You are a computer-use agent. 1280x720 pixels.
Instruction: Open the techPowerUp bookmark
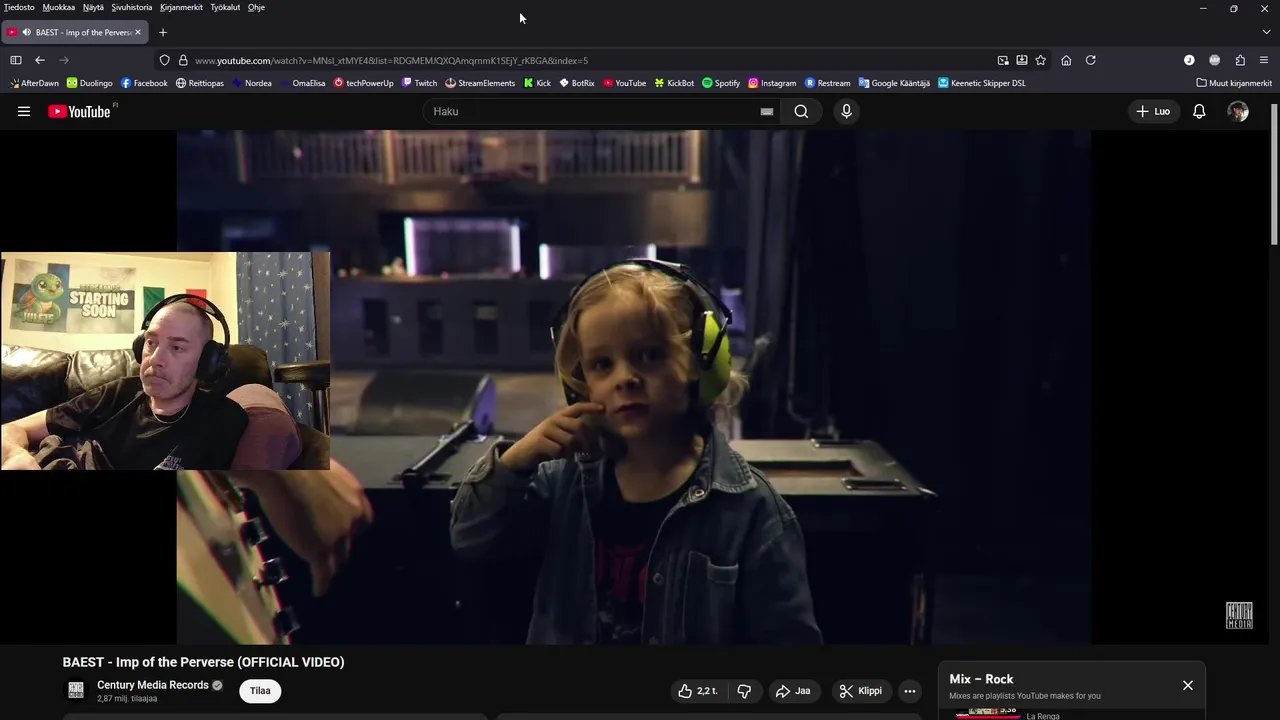(364, 83)
